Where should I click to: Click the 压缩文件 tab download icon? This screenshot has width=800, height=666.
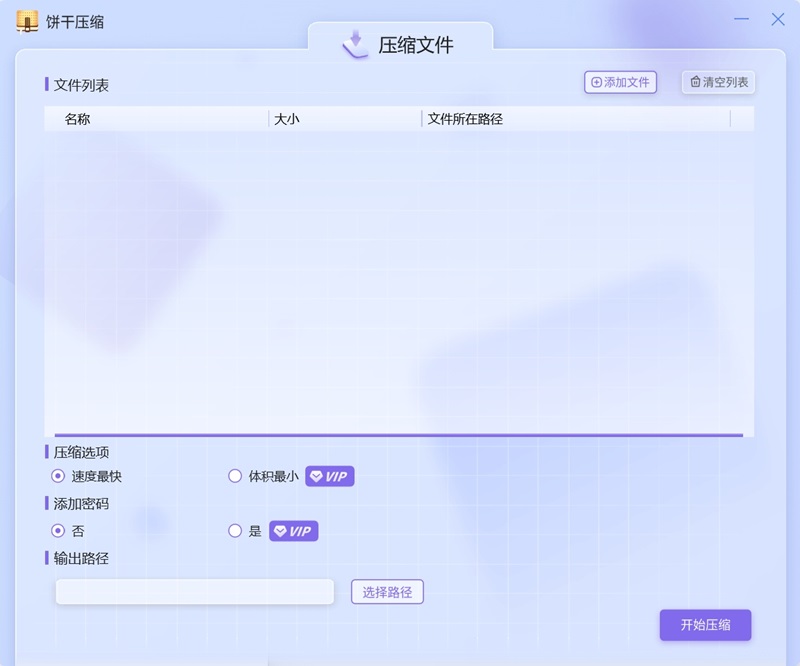point(356,45)
